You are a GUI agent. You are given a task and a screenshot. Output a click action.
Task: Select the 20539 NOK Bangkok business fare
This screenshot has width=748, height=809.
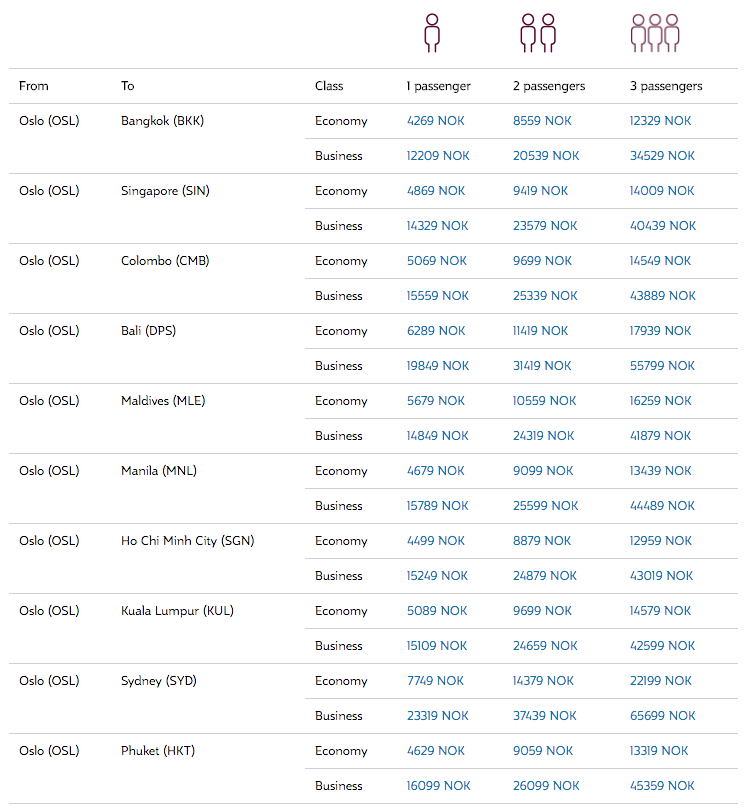tap(546, 156)
